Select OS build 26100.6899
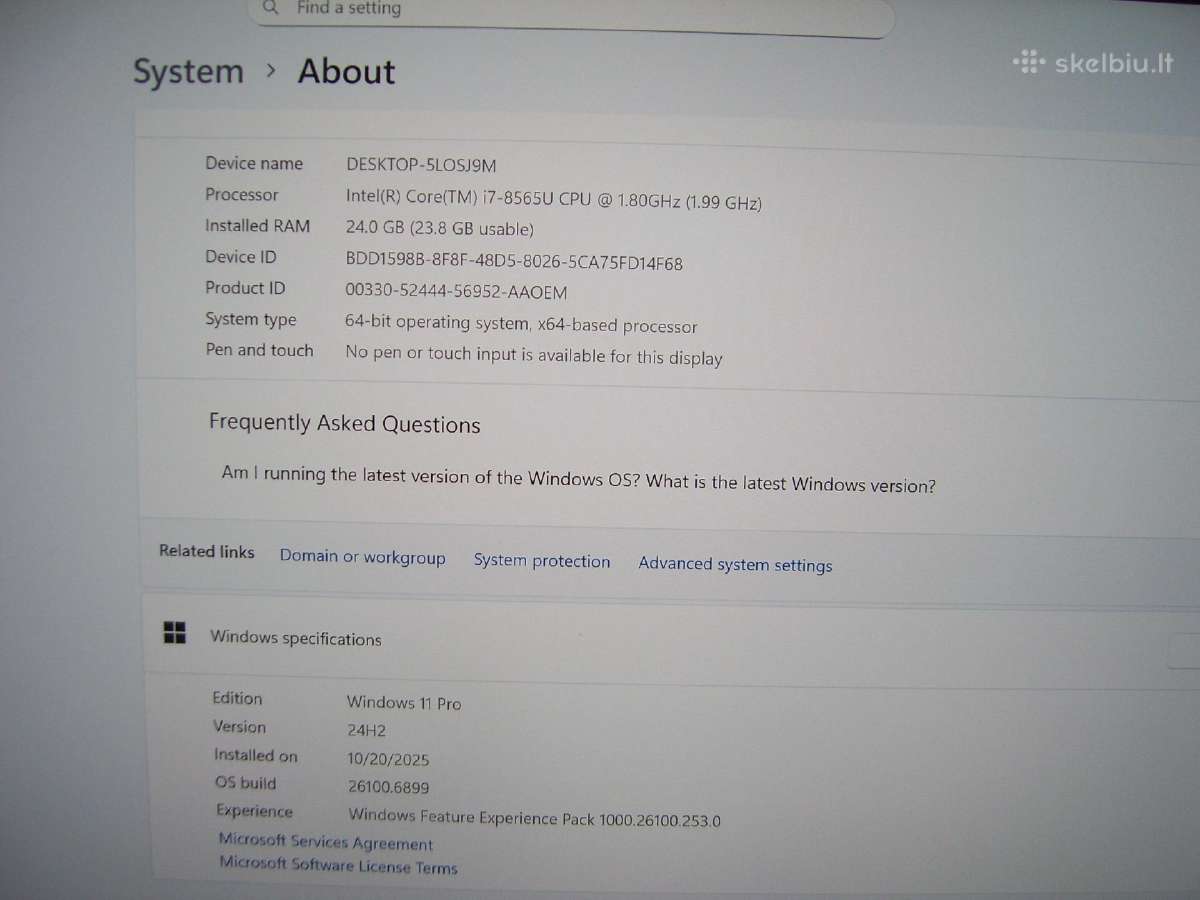1200x900 pixels. (x=389, y=787)
